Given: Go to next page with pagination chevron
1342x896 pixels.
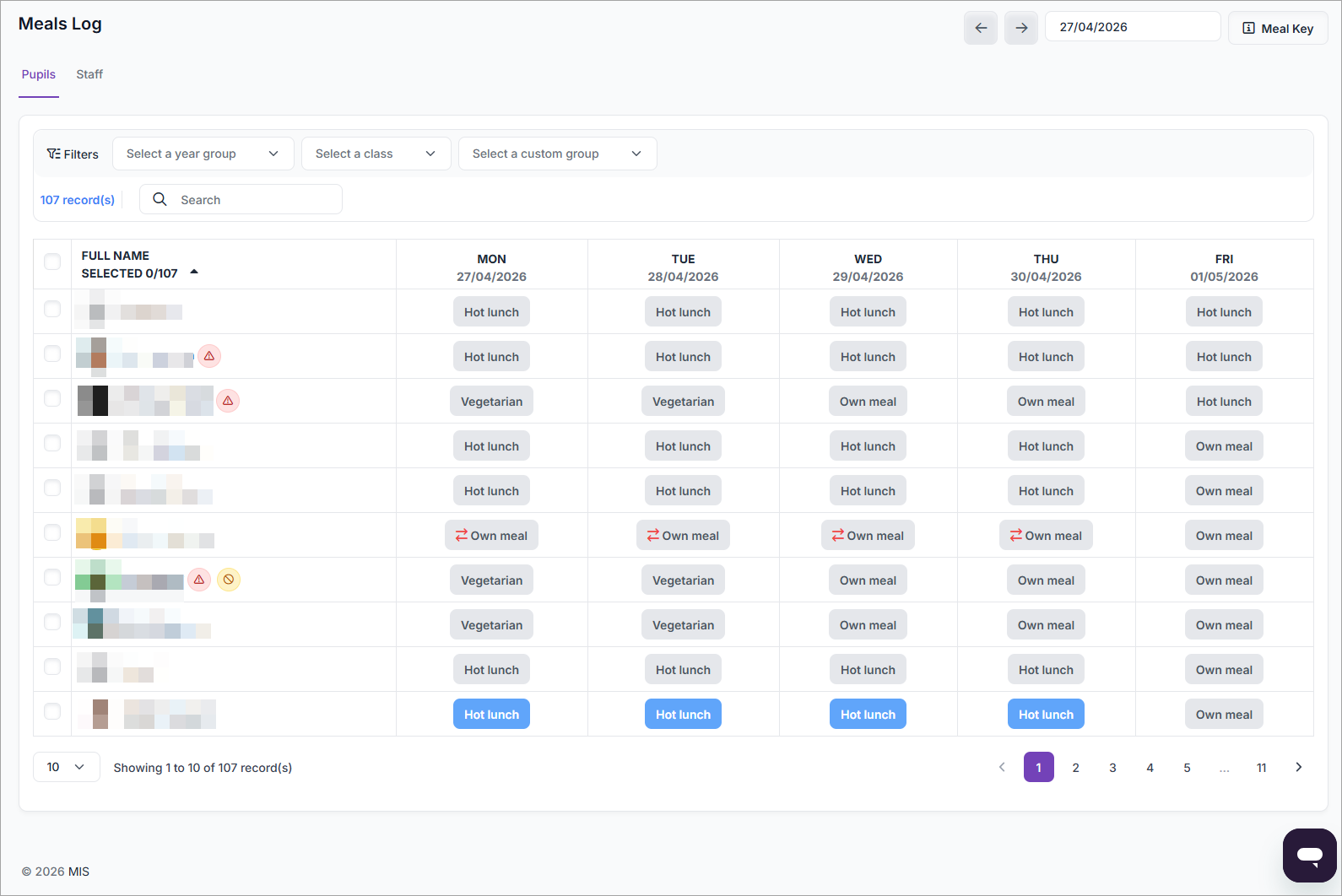Looking at the screenshot, I should (1298, 767).
